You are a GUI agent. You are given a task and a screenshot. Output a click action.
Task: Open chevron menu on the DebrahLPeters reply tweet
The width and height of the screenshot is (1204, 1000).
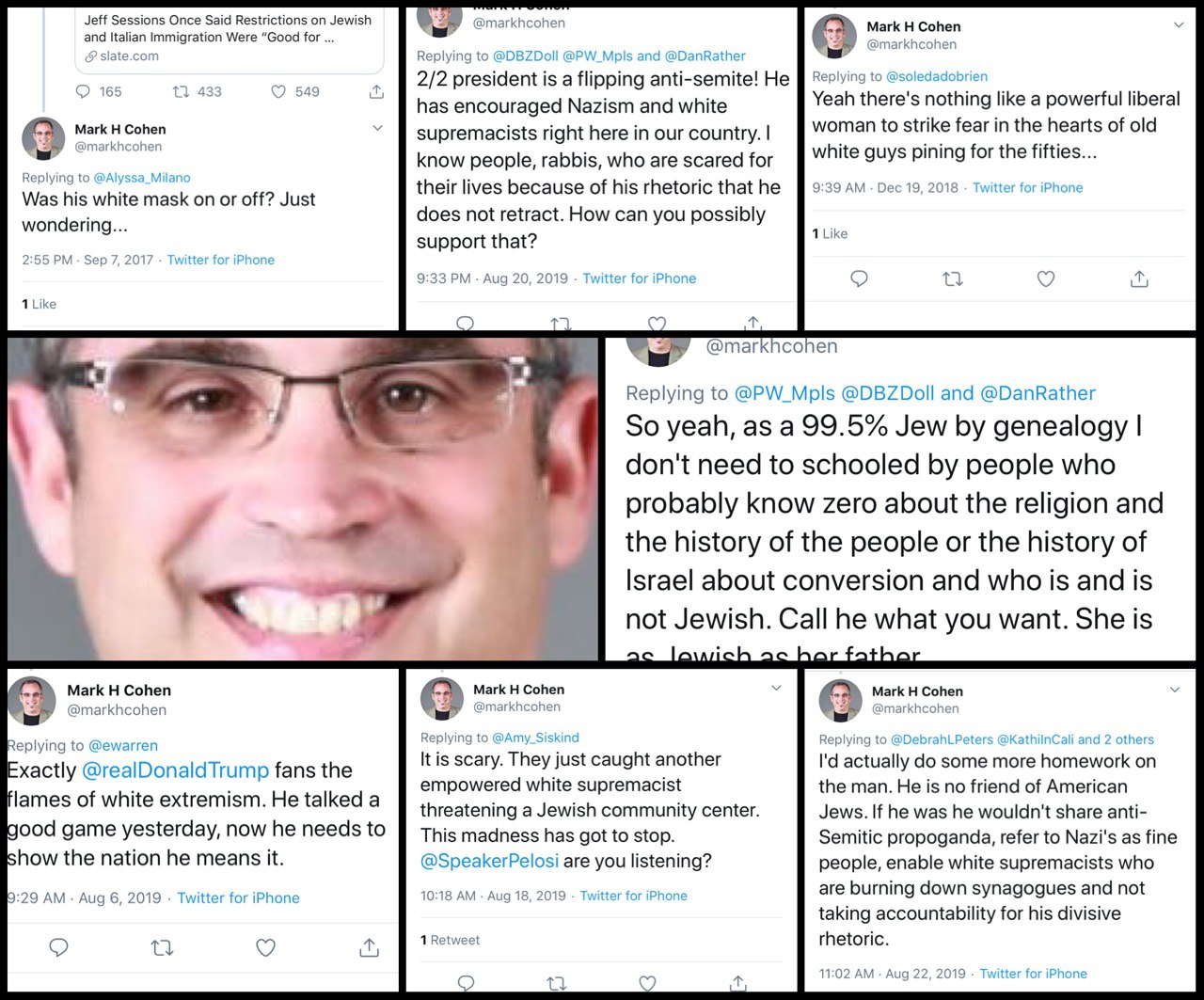pyautogui.click(x=1175, y=690)
